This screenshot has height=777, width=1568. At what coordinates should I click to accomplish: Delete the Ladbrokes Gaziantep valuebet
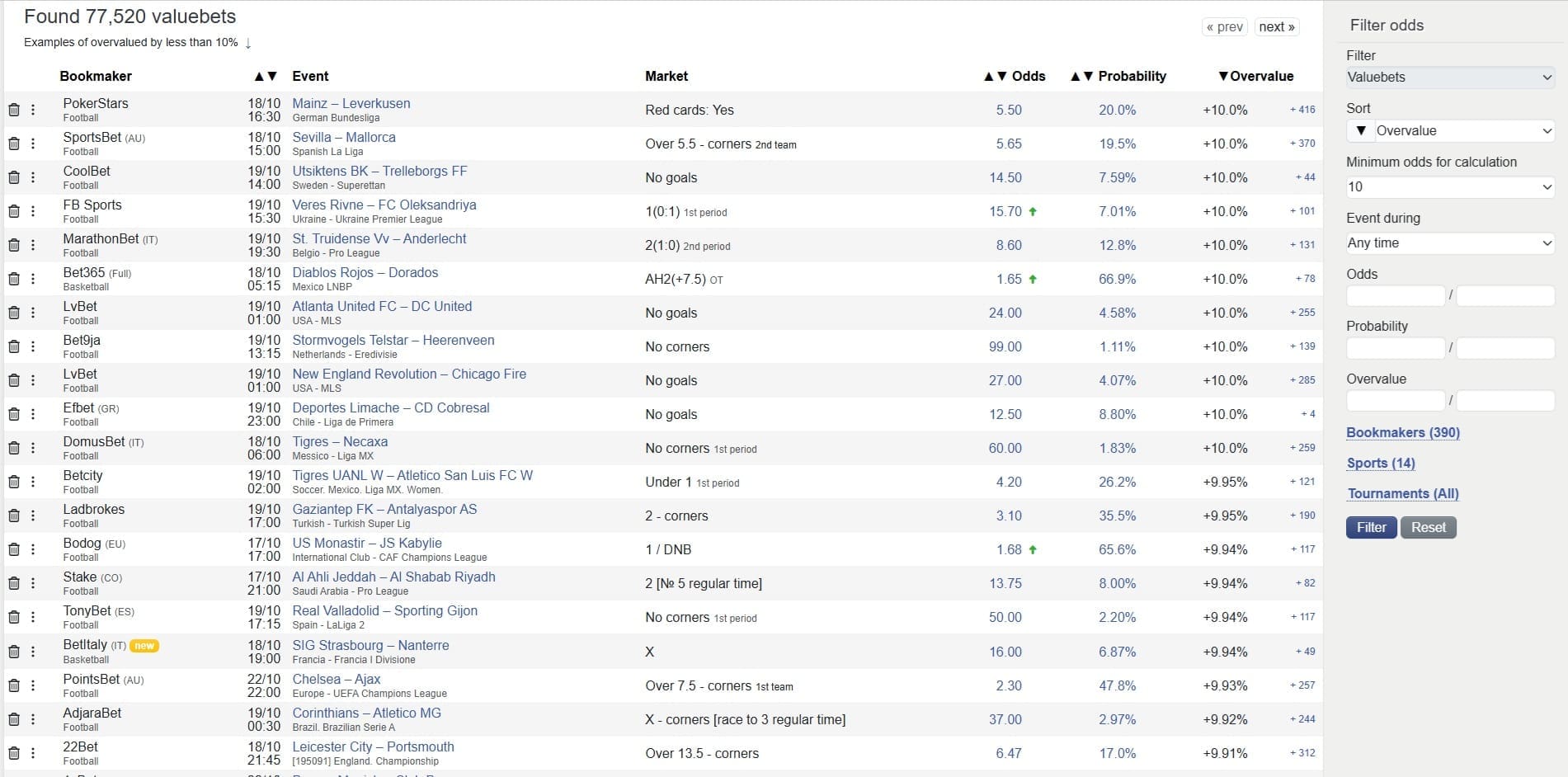[15, 515]
